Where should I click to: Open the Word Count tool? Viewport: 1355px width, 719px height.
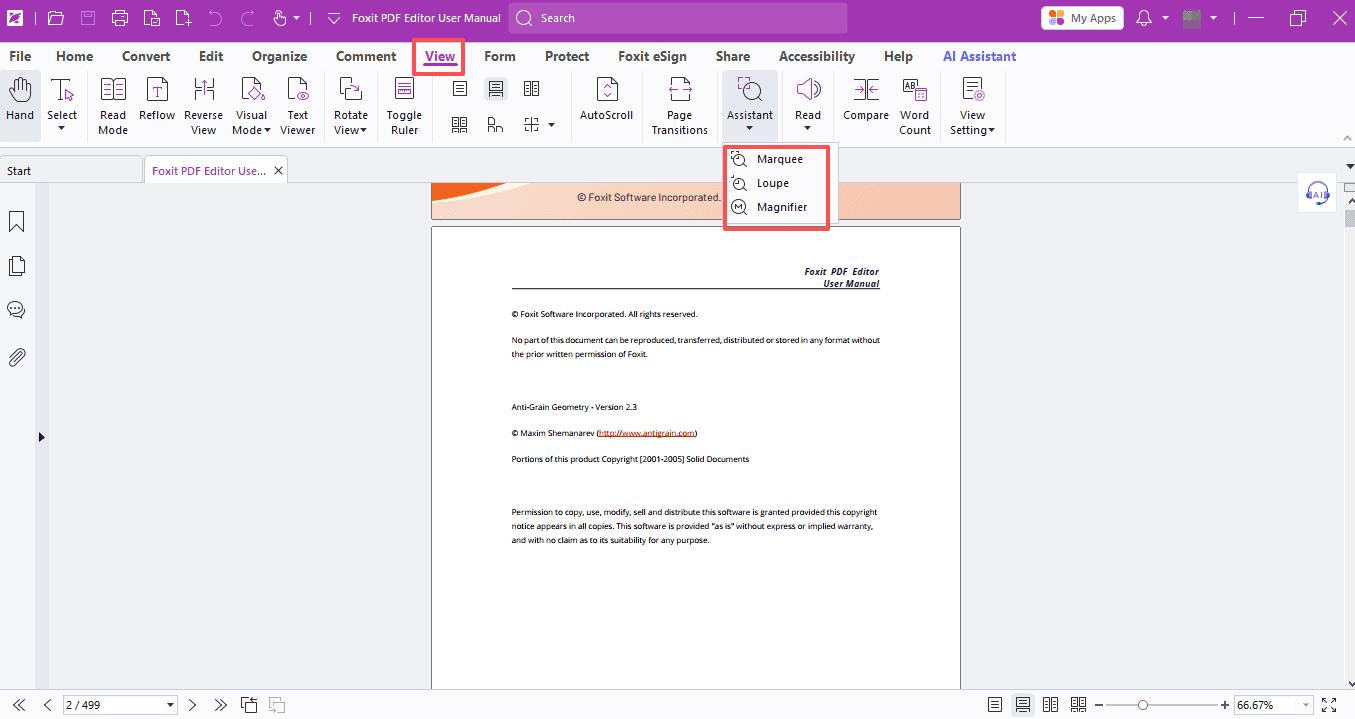pyautogui.click(x=915, y=106)
